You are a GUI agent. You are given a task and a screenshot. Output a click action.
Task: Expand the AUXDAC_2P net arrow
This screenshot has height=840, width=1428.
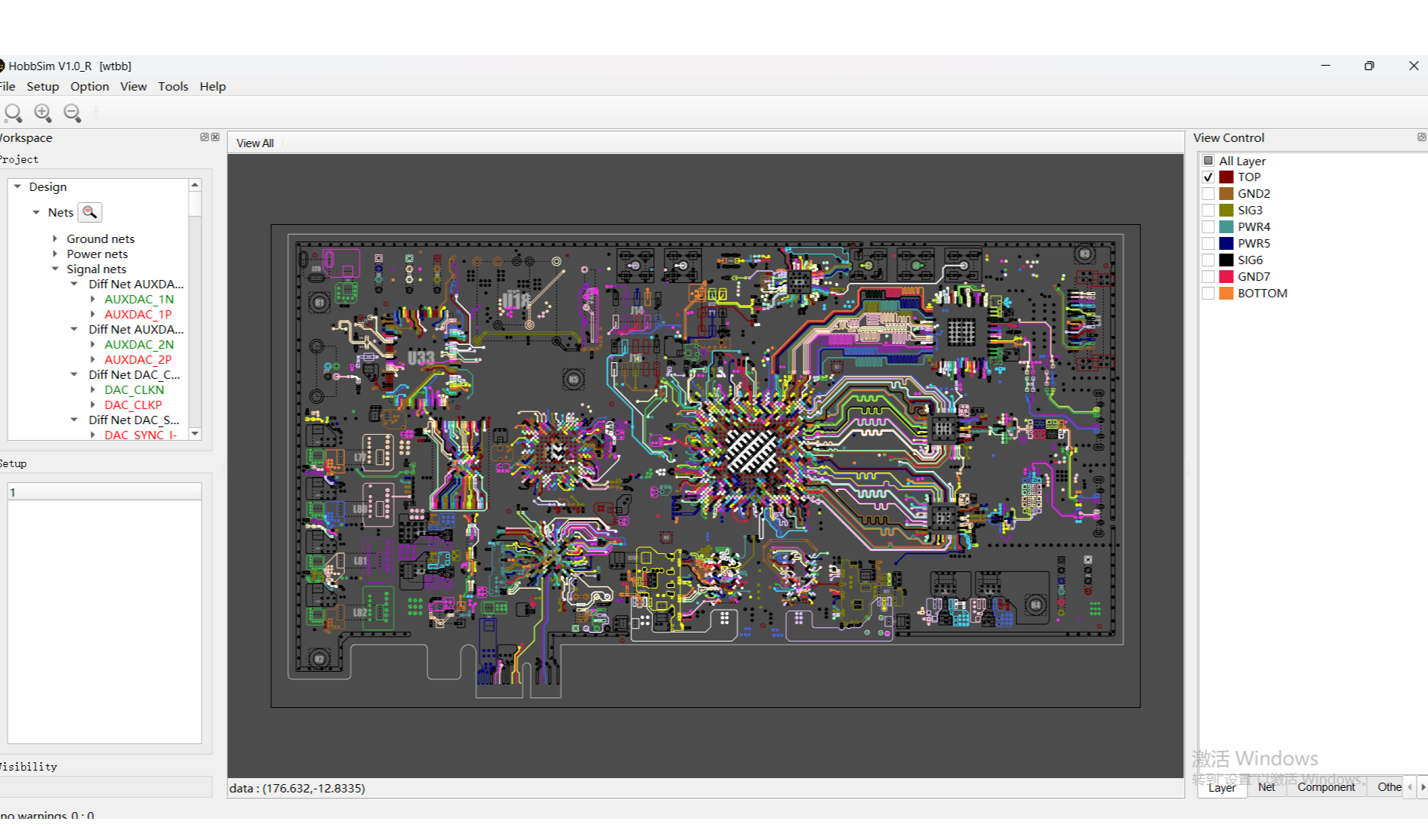[93, 359]
